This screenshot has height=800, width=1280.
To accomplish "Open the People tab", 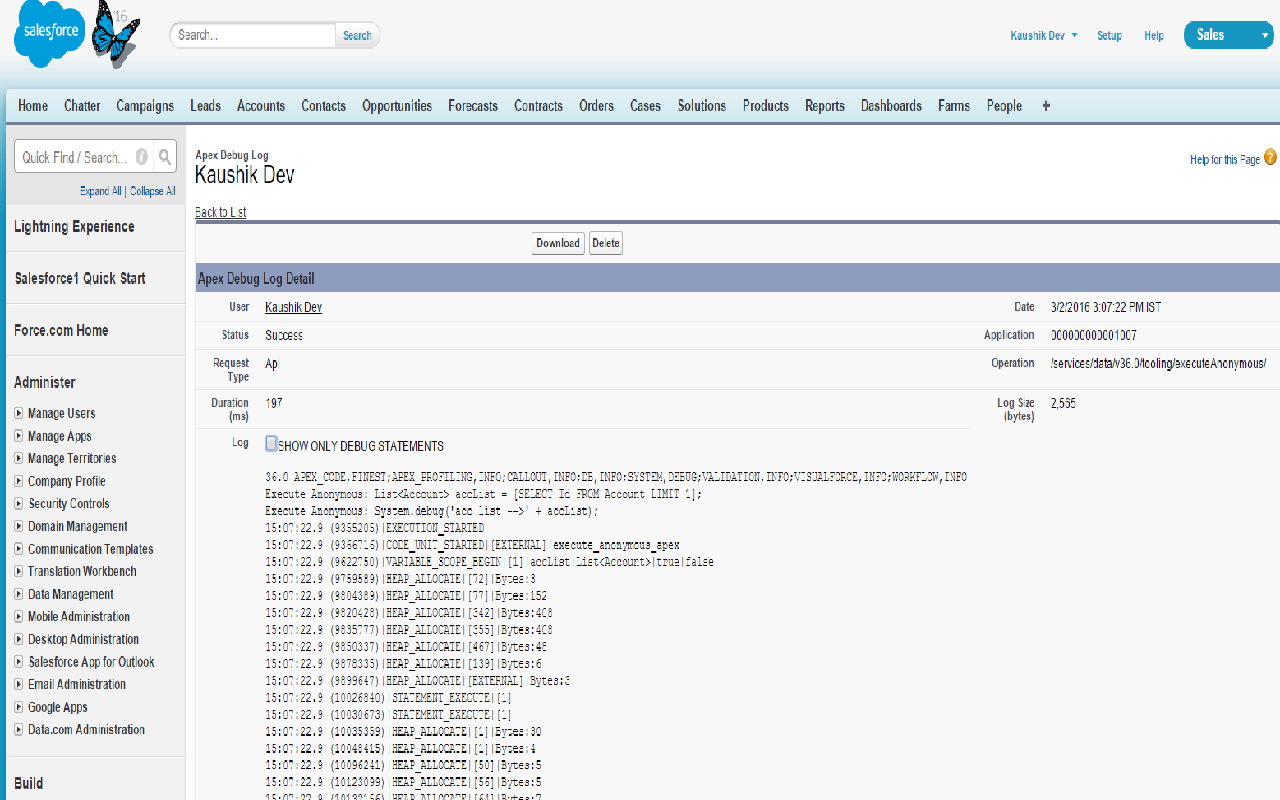I will point(1005,105).
